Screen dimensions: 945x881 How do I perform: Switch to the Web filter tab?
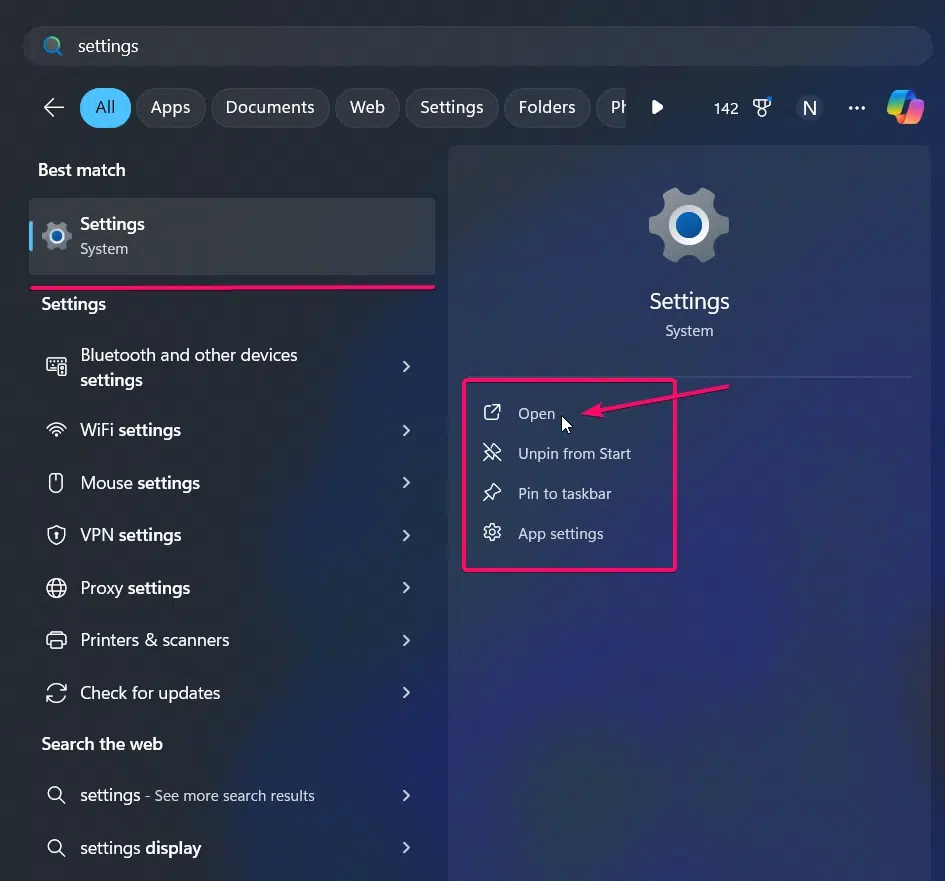367,107
